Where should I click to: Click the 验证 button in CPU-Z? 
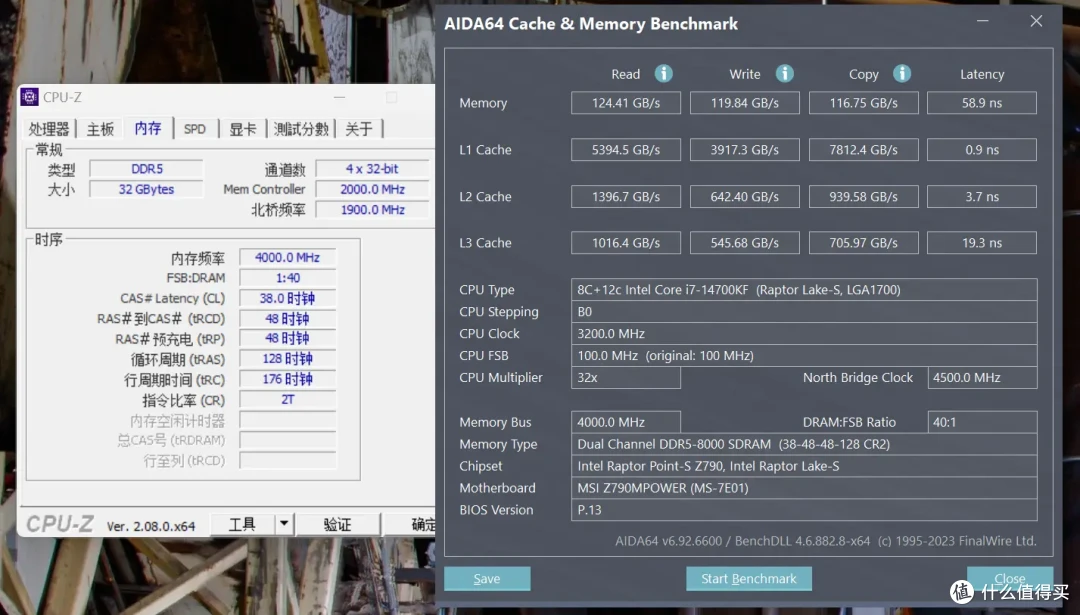(338, 524)
